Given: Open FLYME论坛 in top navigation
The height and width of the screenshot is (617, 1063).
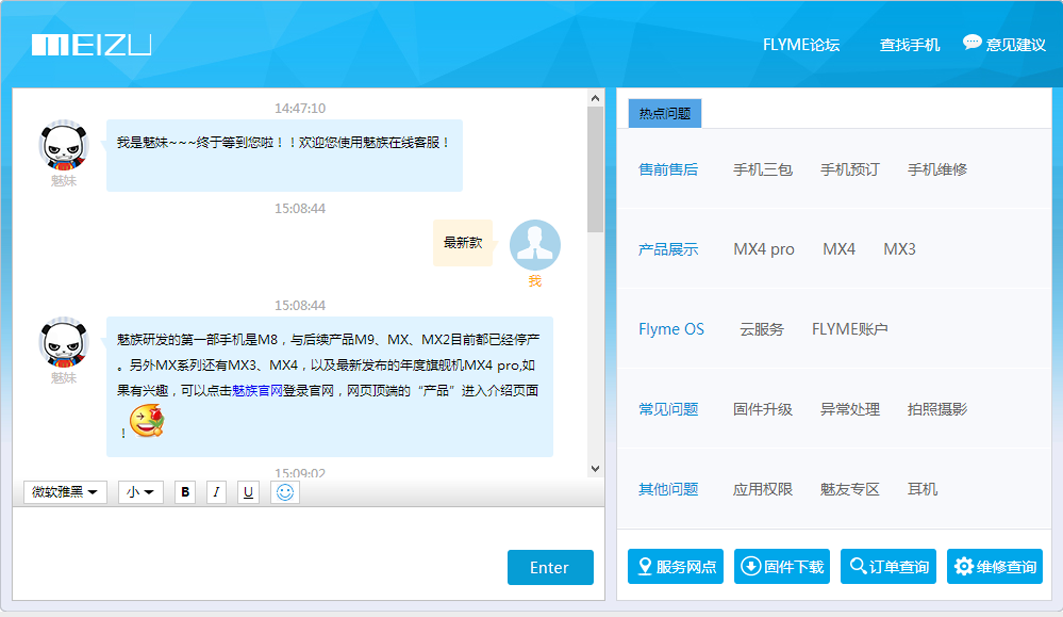Looking at the screenshot, I should 801,45.
